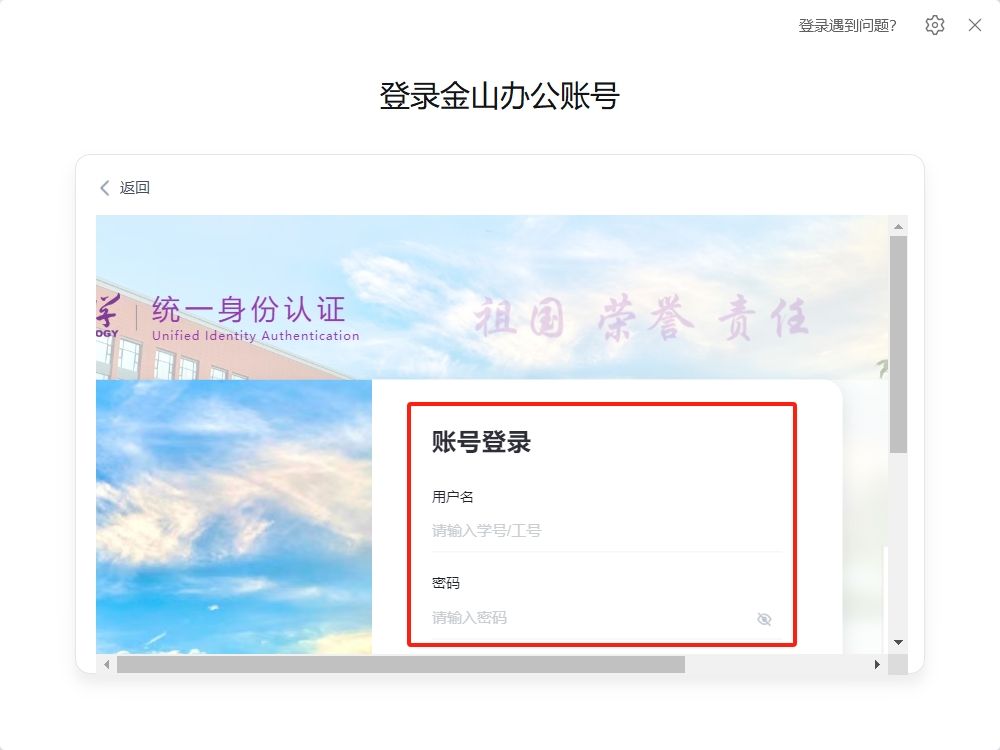Click the 用户名 field label

pyautogui.click(x=452, y=497)
